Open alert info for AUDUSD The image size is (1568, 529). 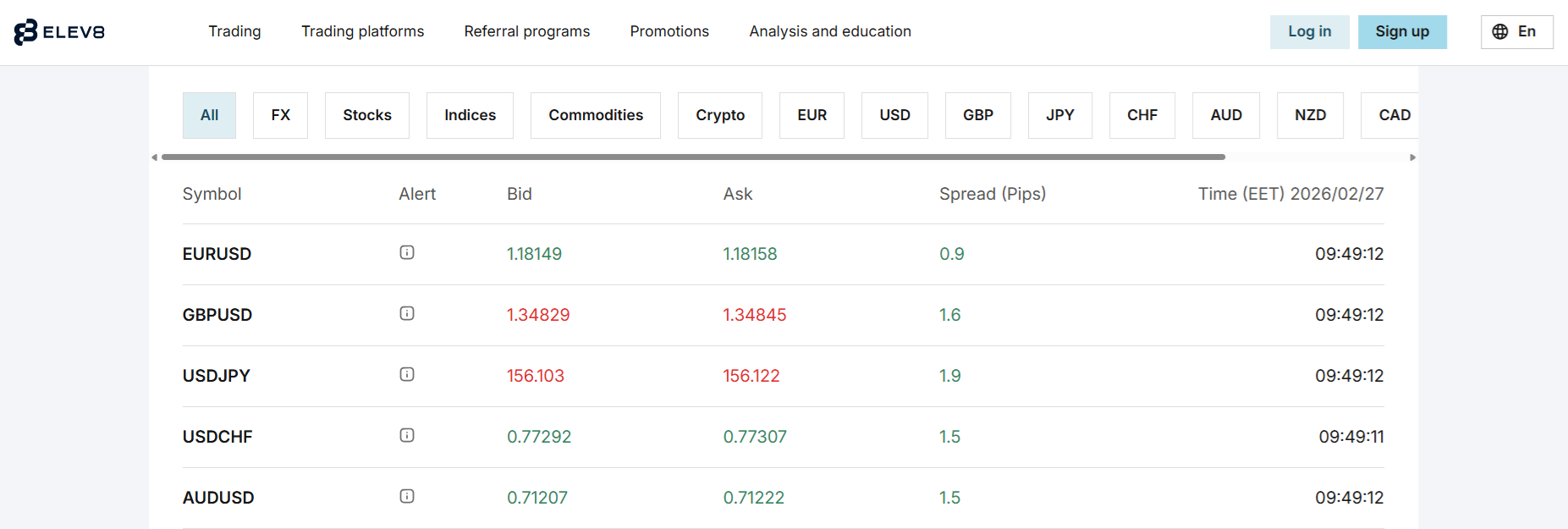tap(407, 496)
